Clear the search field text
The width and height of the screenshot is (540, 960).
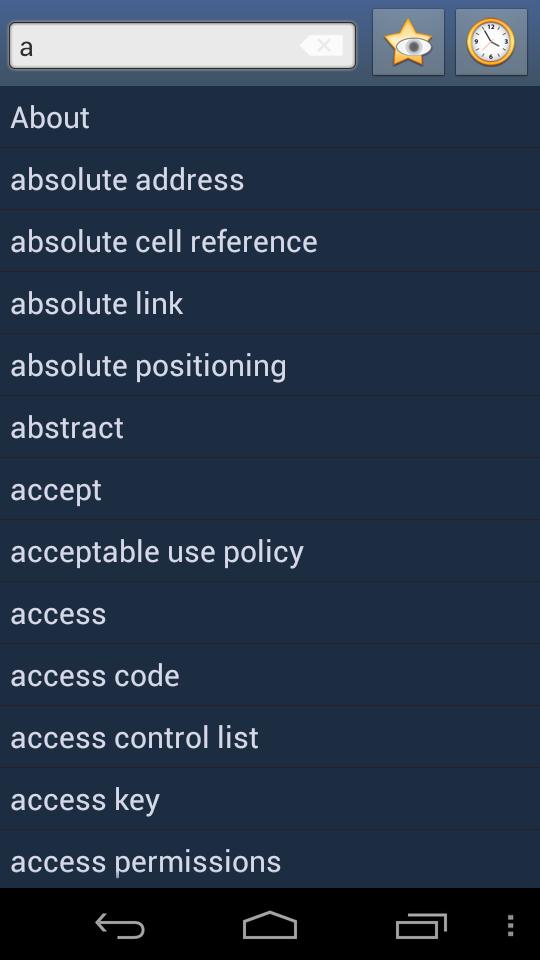tap(322, 45)
